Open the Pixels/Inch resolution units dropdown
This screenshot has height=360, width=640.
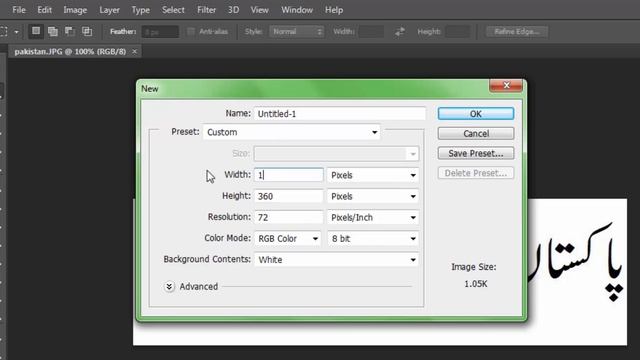point(373,217)
